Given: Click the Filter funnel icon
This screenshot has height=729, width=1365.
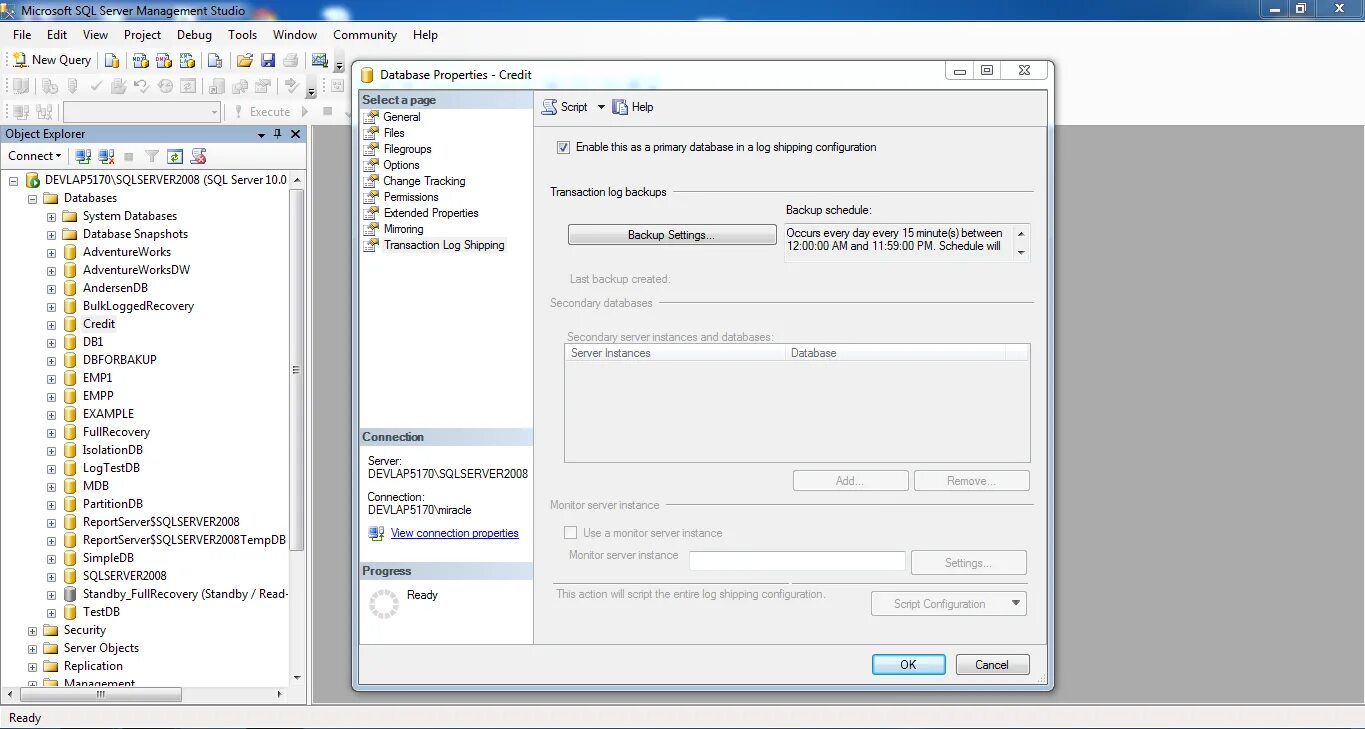Looking at the screenshot, I should click(x=152, y=156).
